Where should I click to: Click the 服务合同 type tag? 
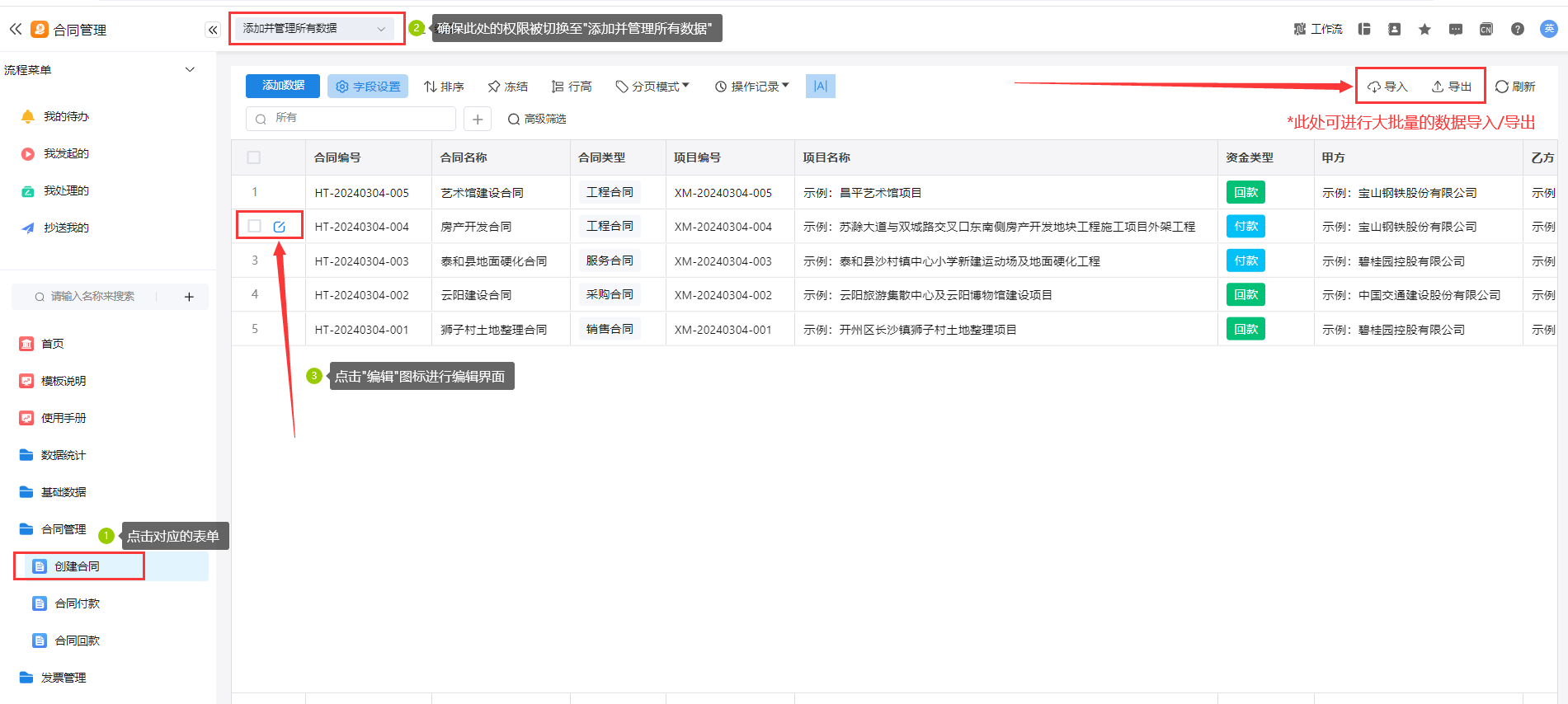pos(610,260)
